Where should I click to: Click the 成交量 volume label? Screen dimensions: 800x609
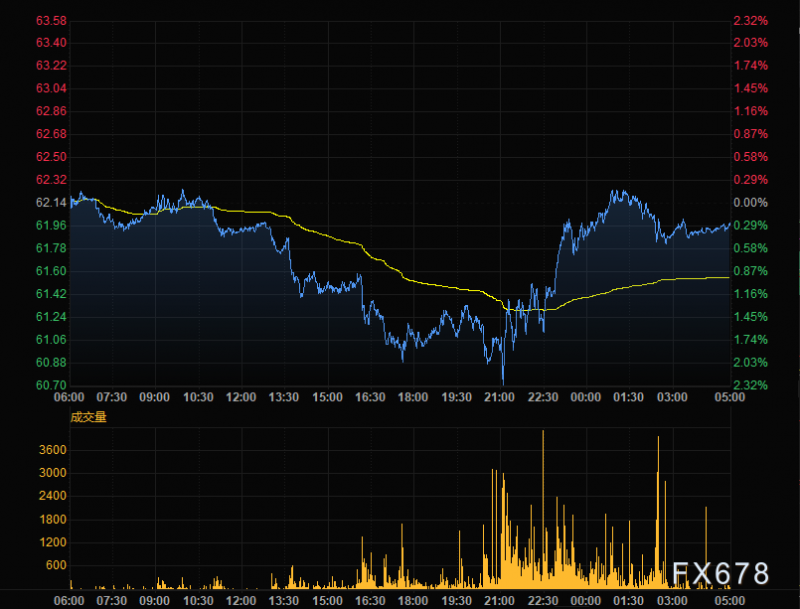88,417
